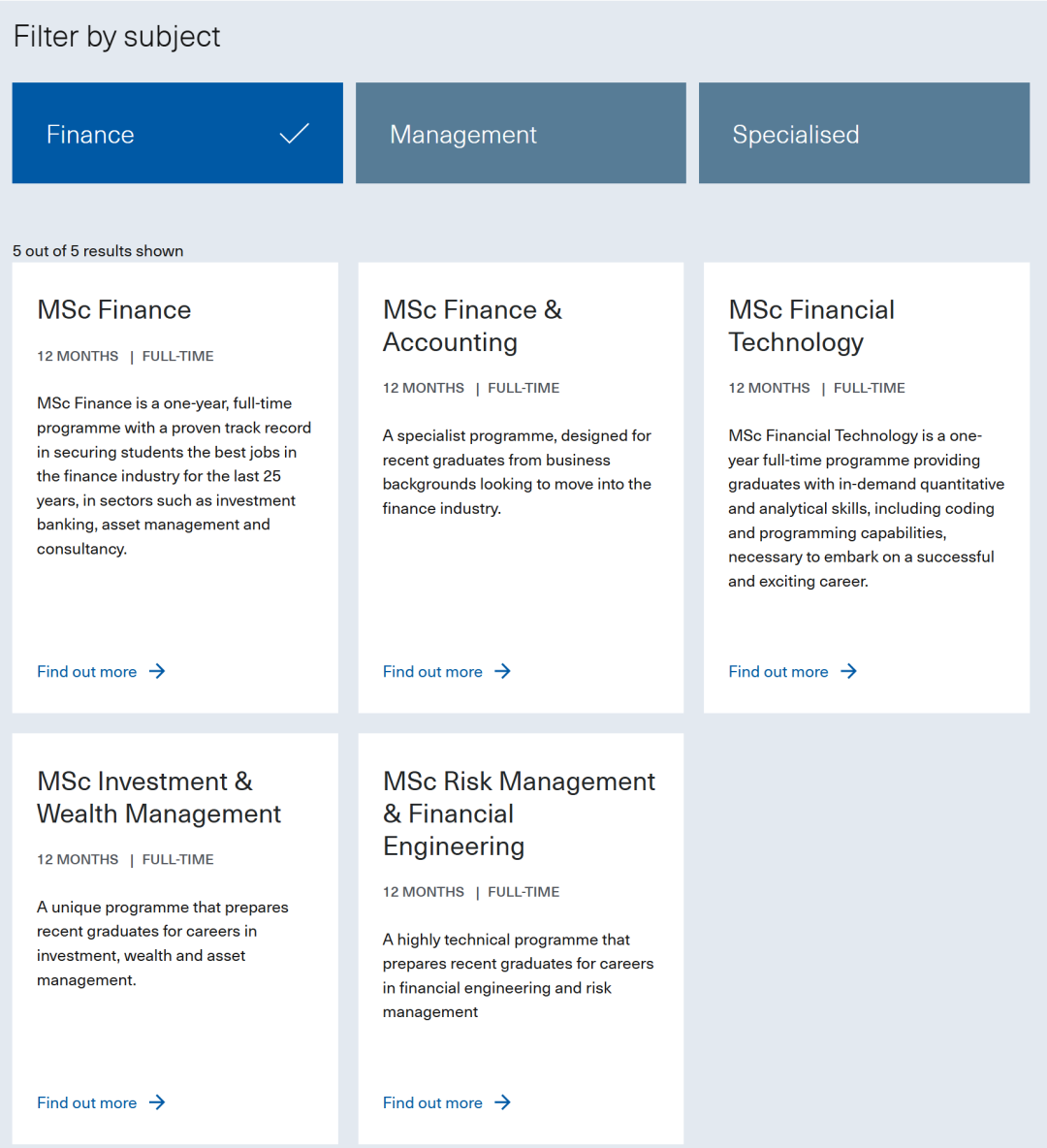
Task: Click the checkmark on the Finance filter
Action: coord(294,134)
